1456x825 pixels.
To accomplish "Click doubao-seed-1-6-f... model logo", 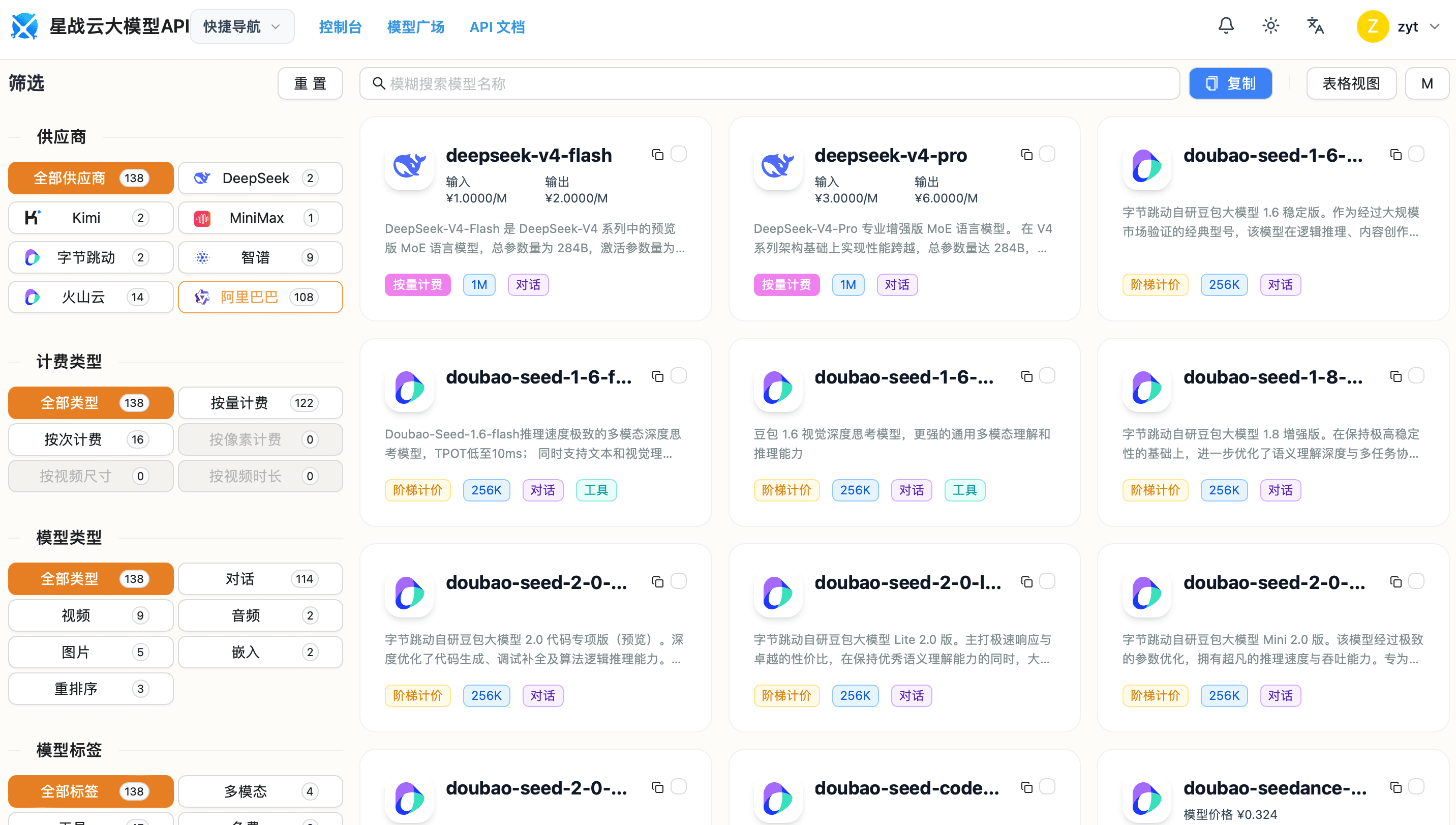I will (409, 388).
